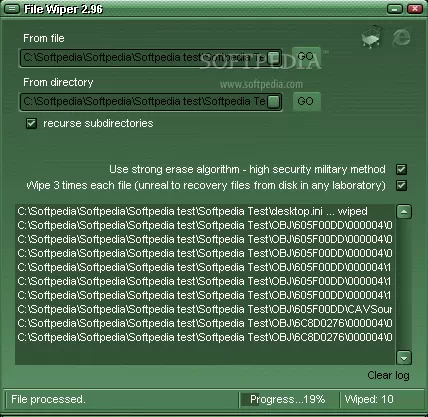Viewport: 428px width, 417px height.
Task: Click the log scroll up arrow
Action: [x=404, y=212]
